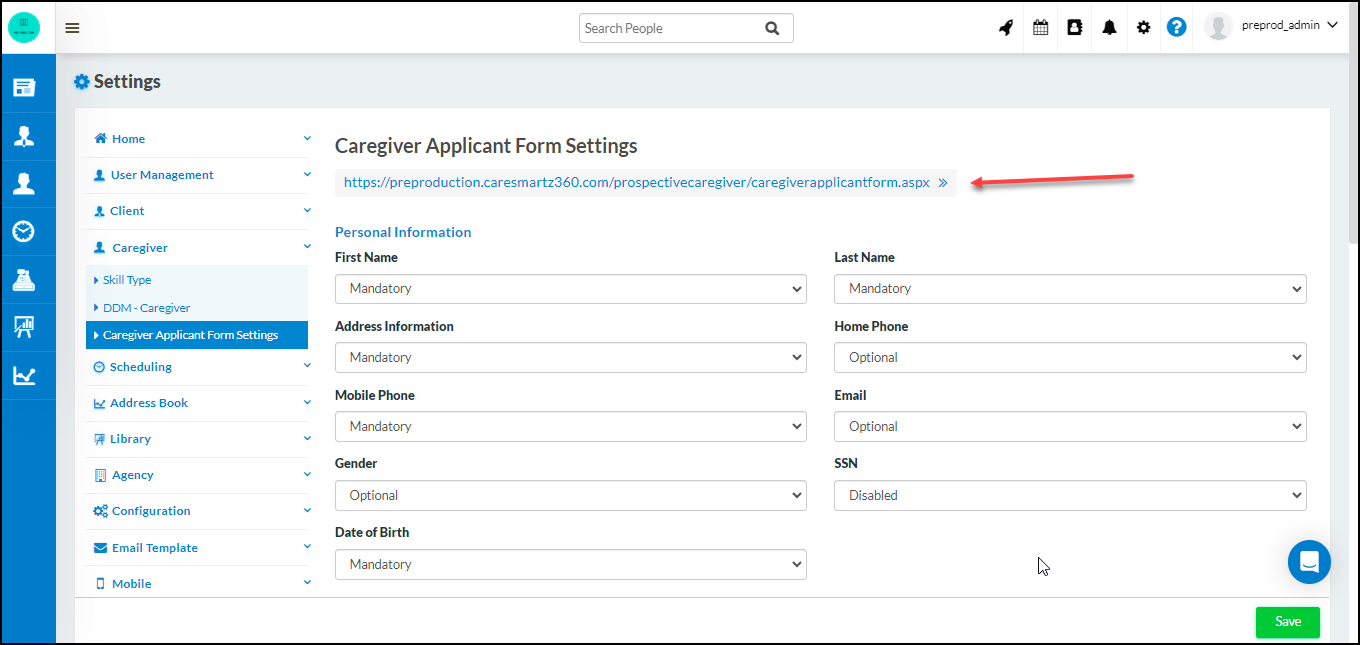The image size is (1360, 645).
Task: Expand the Scheduling settings section
Action: [x=197, y=366]
